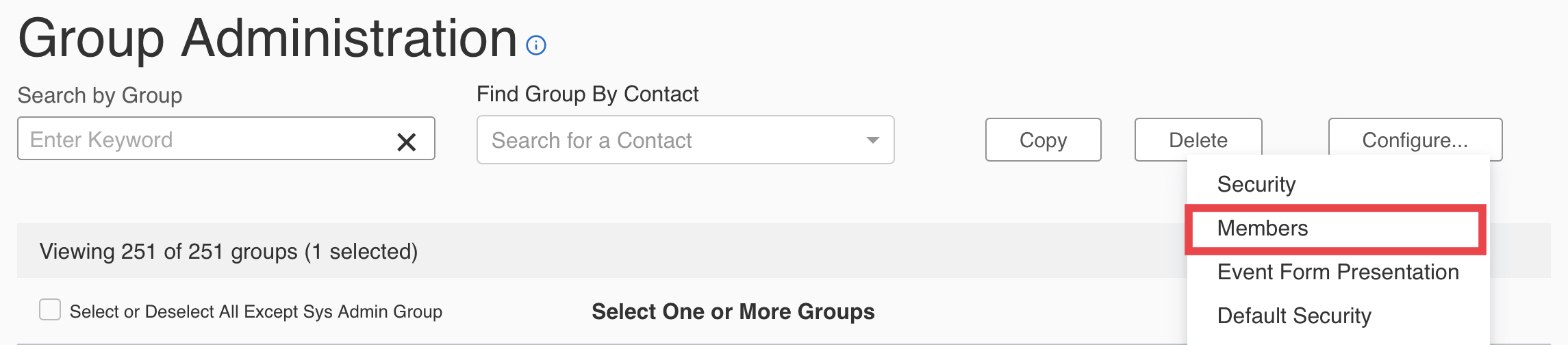The height and width of the screenshot is (345, 1568).
Task: Open the Configure... dropdown button
Action: point(1415,140)
